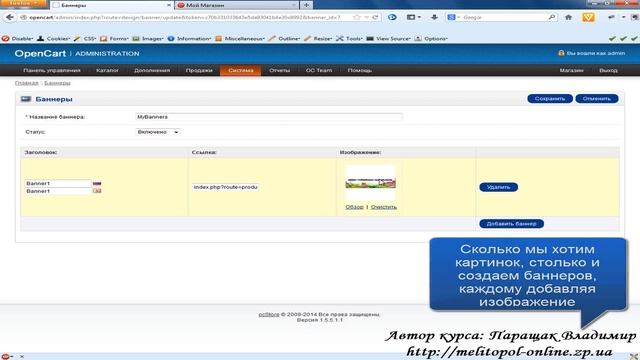The height and width of the screenshot is (360, 640).
Task: Click the Отменить button
Action: click(597, 98)
